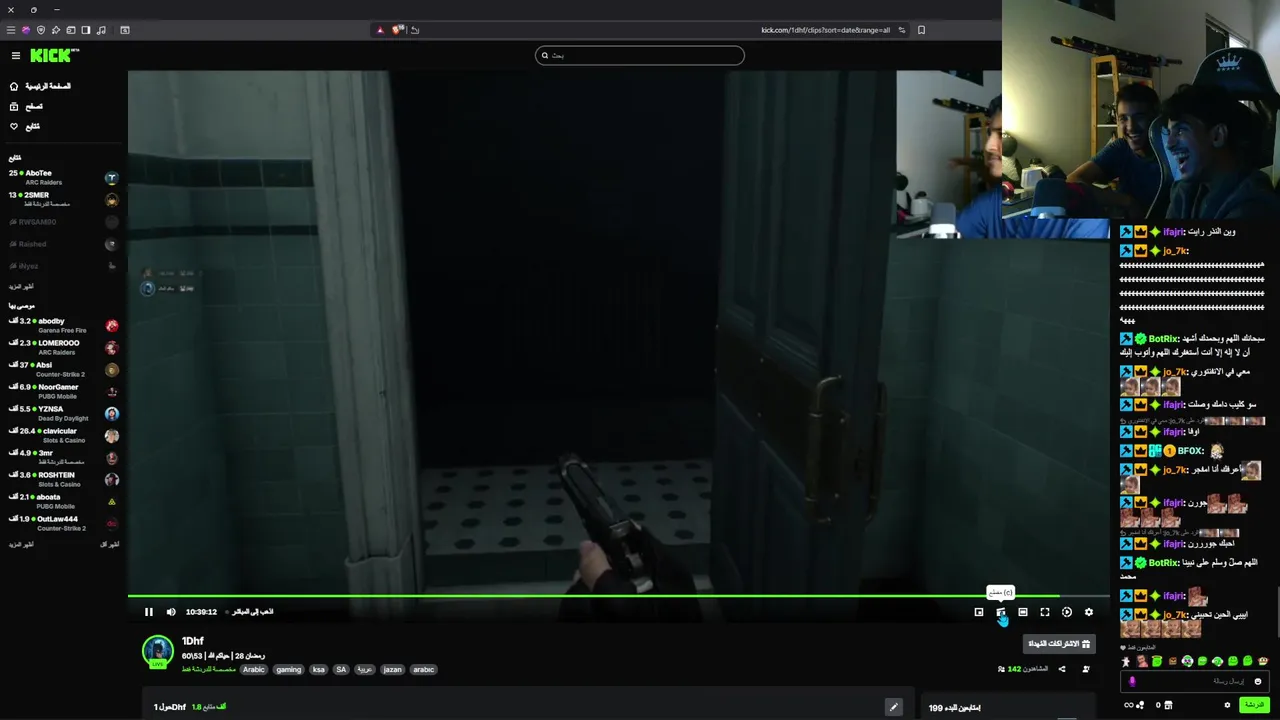Select the SA tag
This screenshot has height=720, width=1280.
tap(341, 670)
